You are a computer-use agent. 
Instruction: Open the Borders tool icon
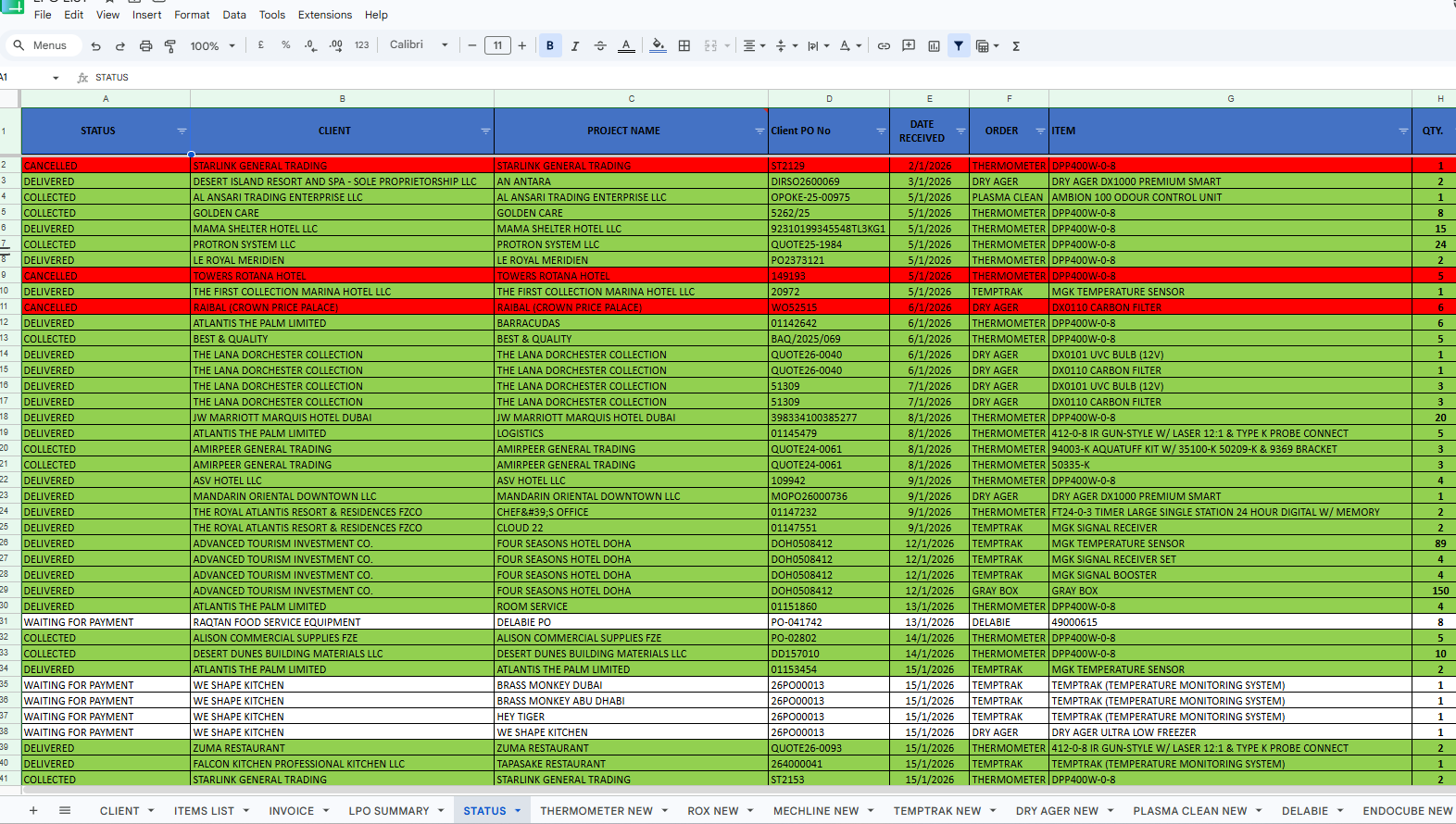point(684,45)
